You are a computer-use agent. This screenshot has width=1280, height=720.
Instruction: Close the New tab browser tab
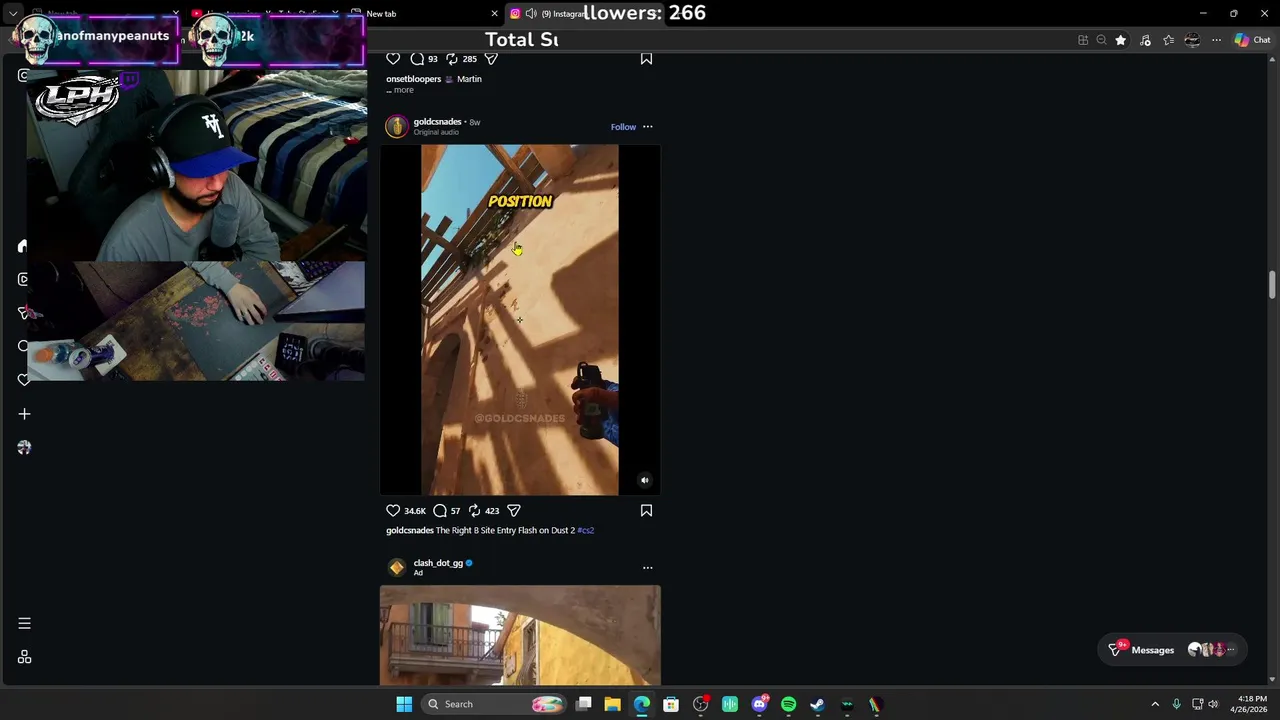pyautogui.click(x=494, y=13)
